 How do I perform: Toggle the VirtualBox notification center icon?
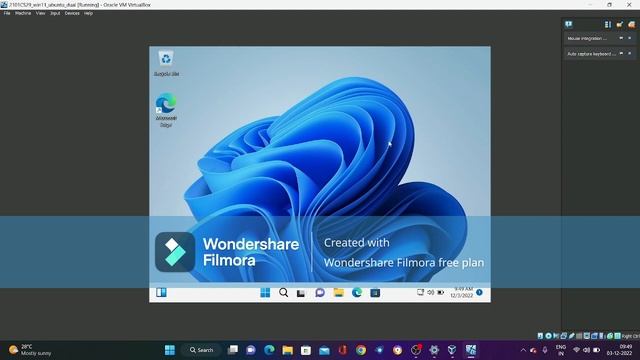coord(569,24)
